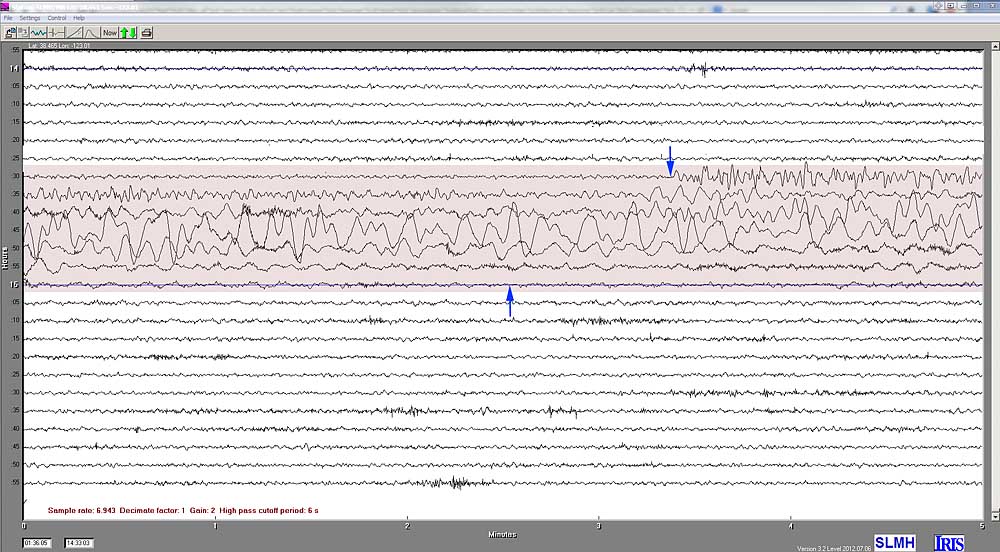Click the "Minutes" axis label
This screenshot has height=552, width=1000.
pyautogui.click(x=503, y=535)
